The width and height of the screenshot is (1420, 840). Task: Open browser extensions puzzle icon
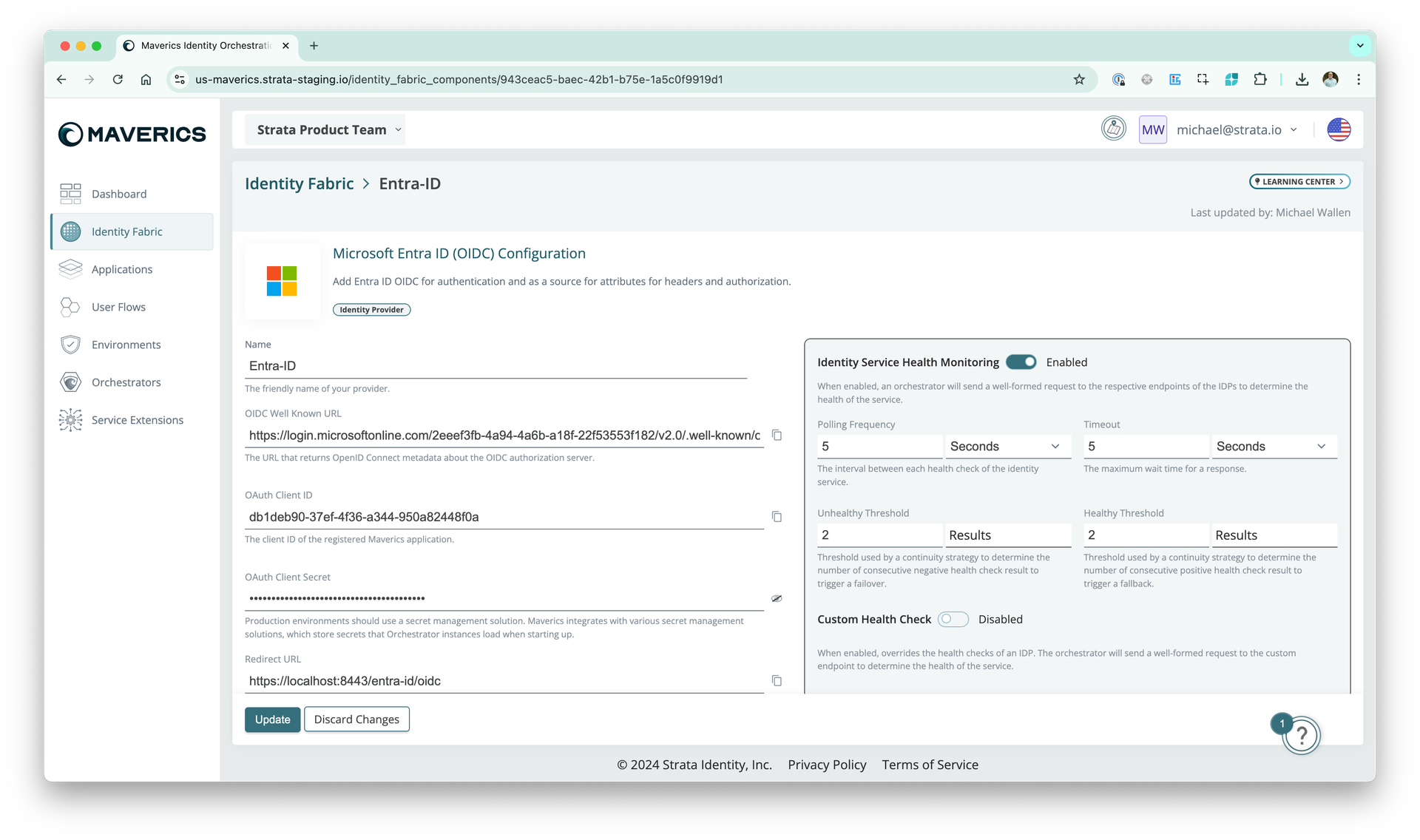pyautogui.click(x=1260, y=79)
